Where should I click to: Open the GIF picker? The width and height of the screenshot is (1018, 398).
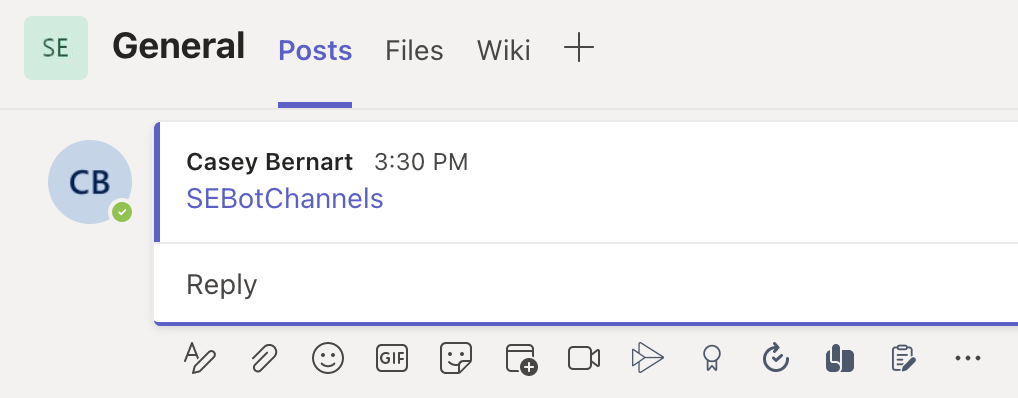pos(392,358)
